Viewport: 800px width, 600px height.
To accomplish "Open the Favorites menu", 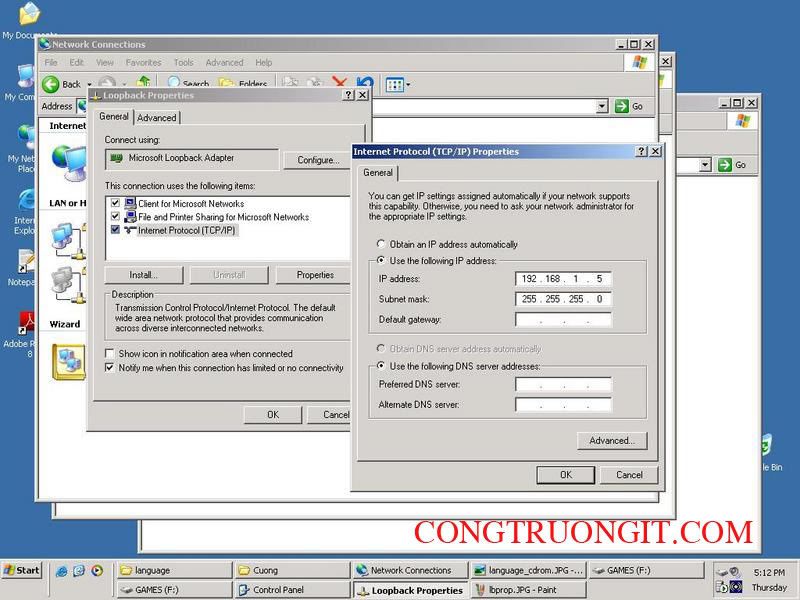I will [143, 62].
